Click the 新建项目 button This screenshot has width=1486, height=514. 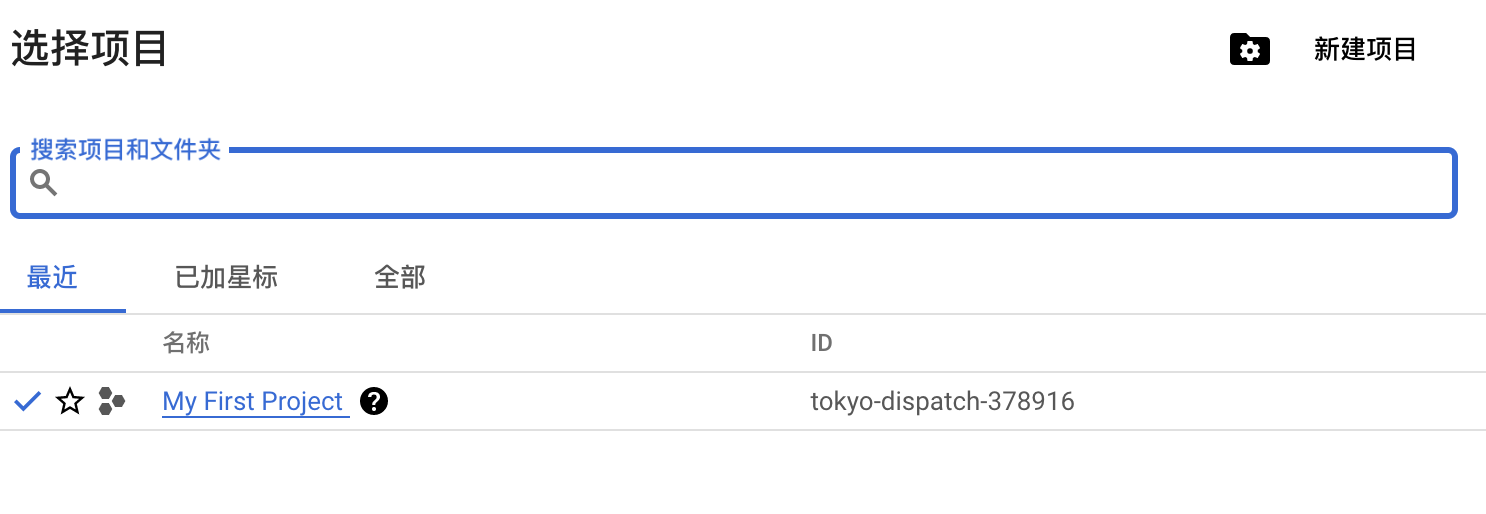[1365, 50]
